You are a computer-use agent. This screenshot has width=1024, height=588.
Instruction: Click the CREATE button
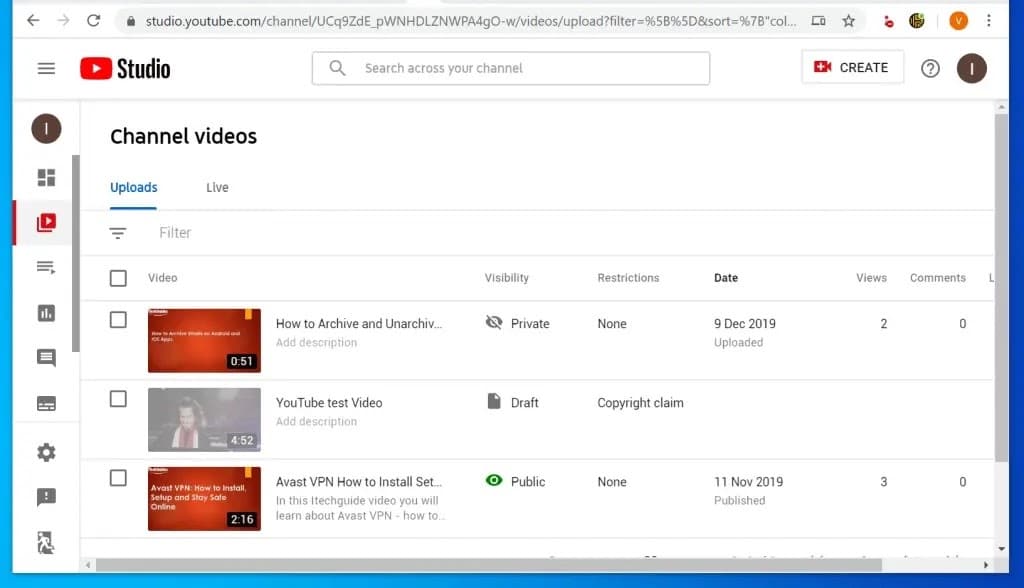pyautogui.click(x=852, y=67)
